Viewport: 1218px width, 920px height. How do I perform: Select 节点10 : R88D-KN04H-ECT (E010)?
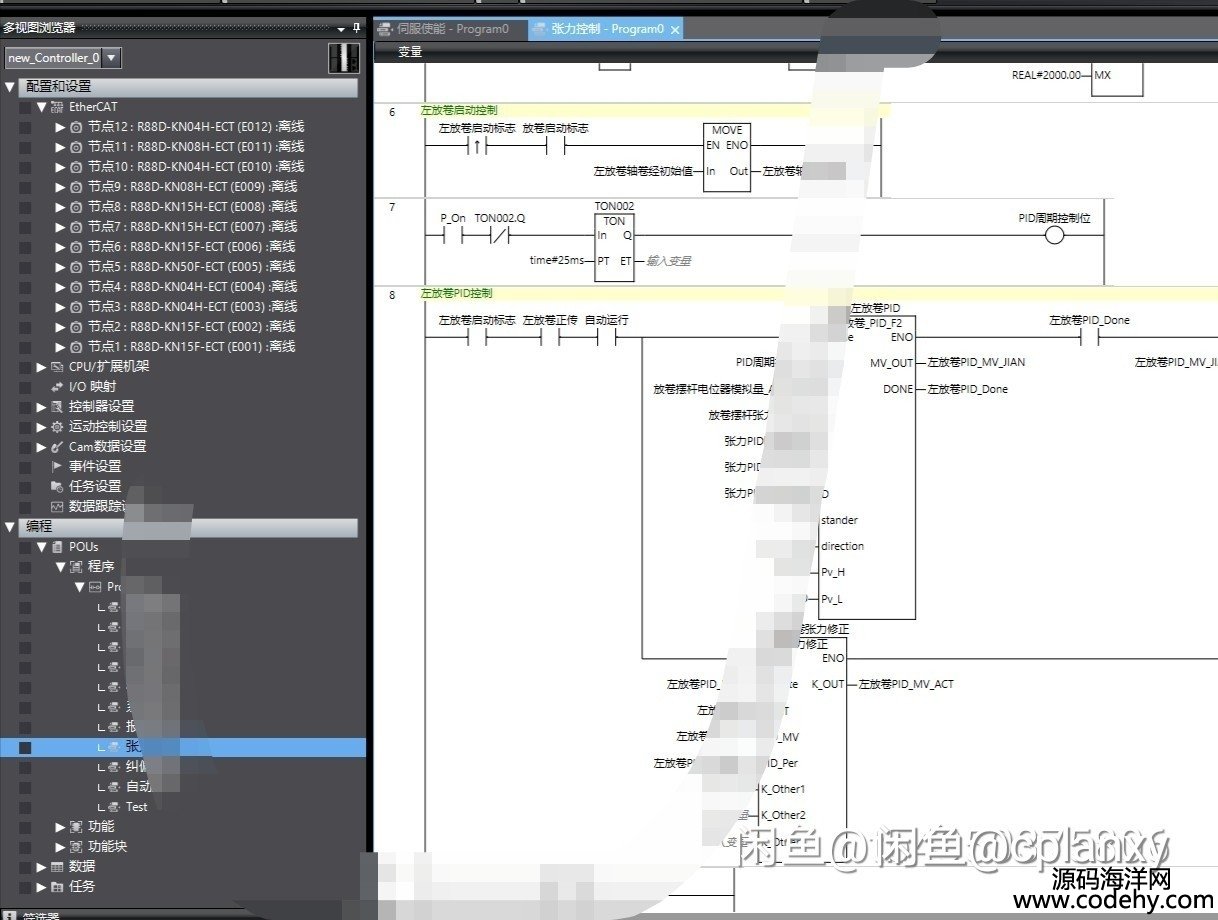(195, 167)
